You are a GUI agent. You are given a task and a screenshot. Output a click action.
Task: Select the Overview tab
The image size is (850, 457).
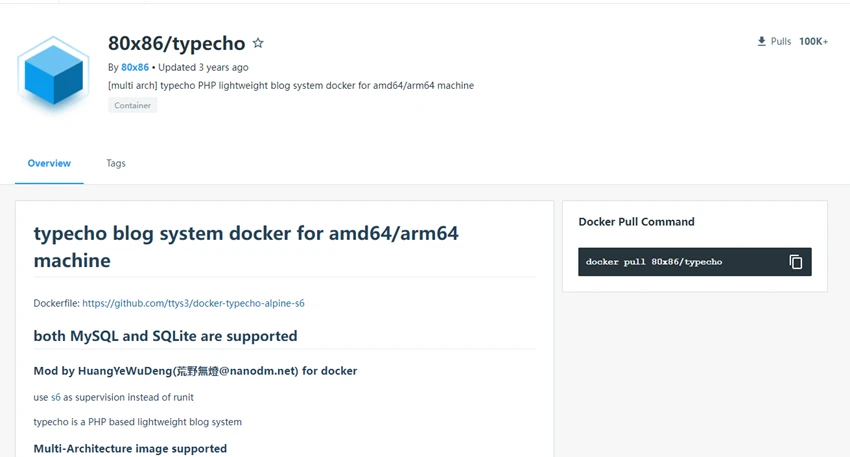49,163
